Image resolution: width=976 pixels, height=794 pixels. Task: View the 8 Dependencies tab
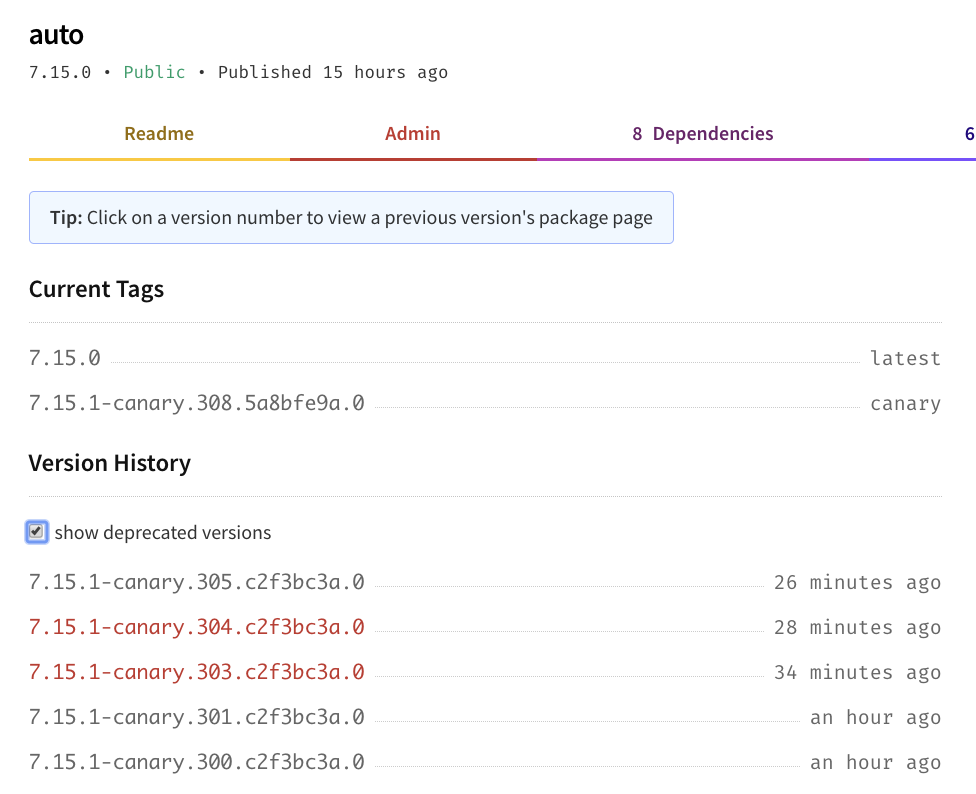coord(702,133)
